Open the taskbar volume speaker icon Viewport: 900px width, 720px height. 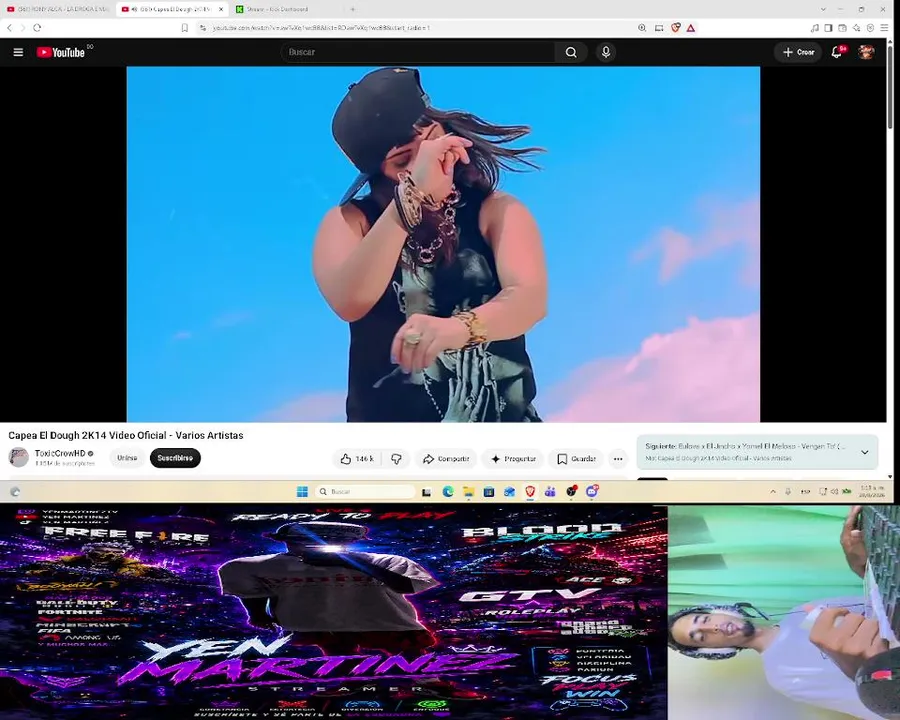(x=834, y=491)
